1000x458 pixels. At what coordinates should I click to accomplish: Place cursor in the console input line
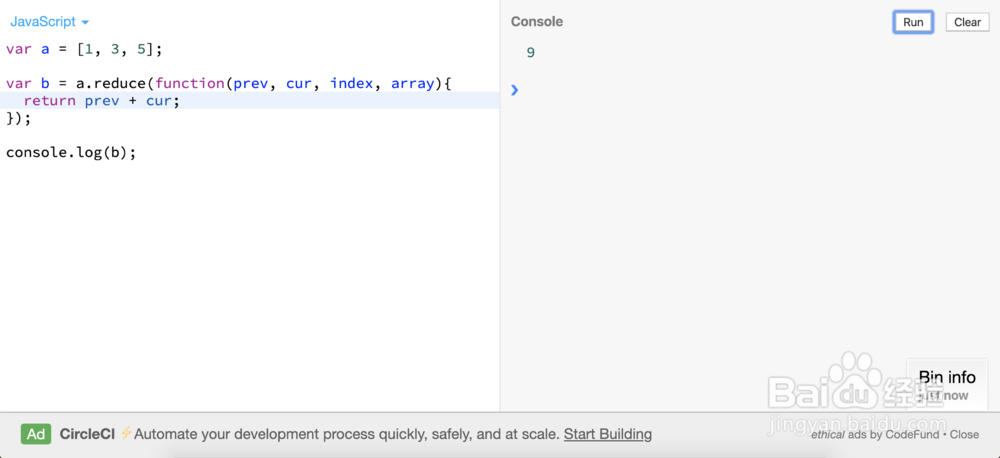(x=700, y=90)
